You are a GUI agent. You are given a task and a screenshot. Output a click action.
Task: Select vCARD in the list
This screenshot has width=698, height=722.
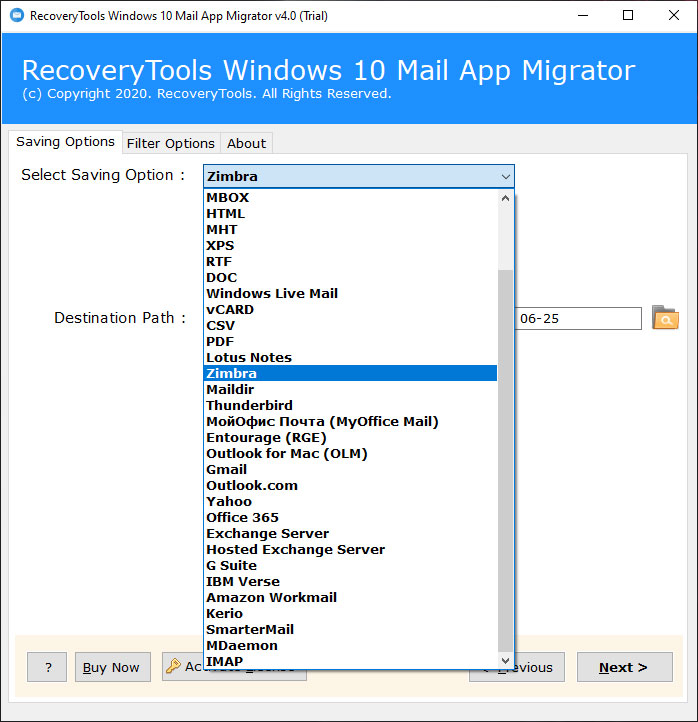[350, 309]
